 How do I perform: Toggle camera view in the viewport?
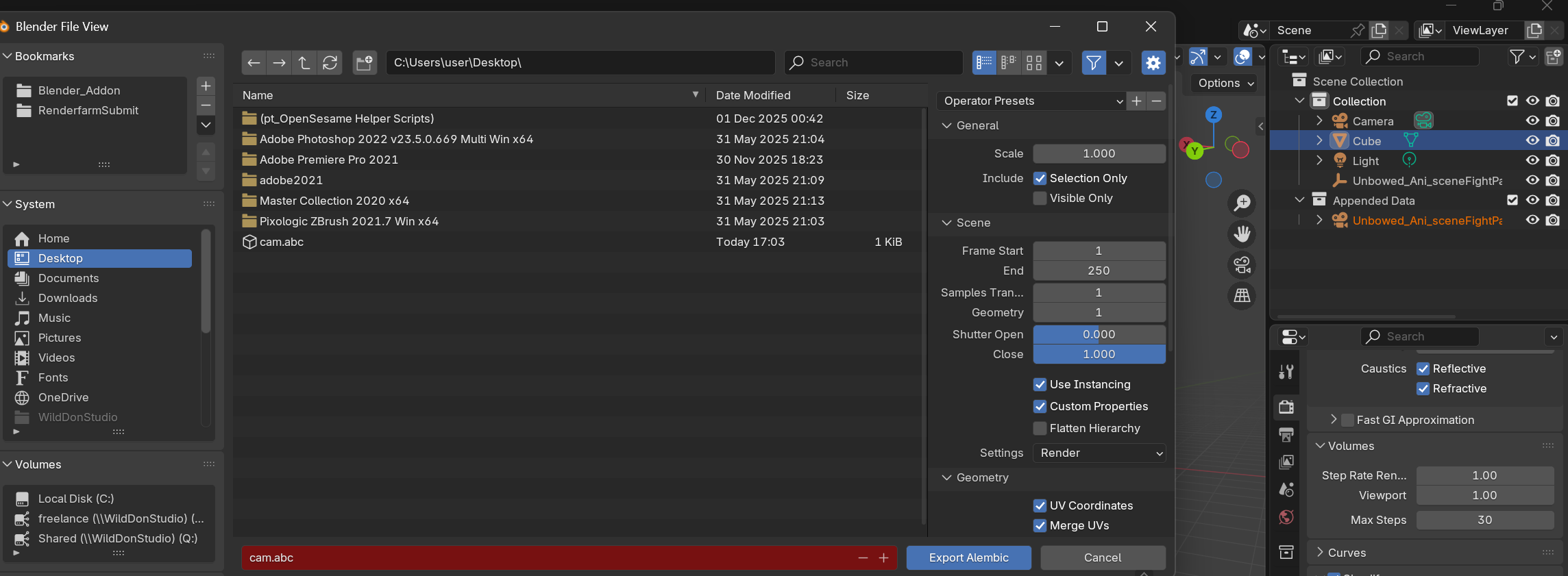1242,265
